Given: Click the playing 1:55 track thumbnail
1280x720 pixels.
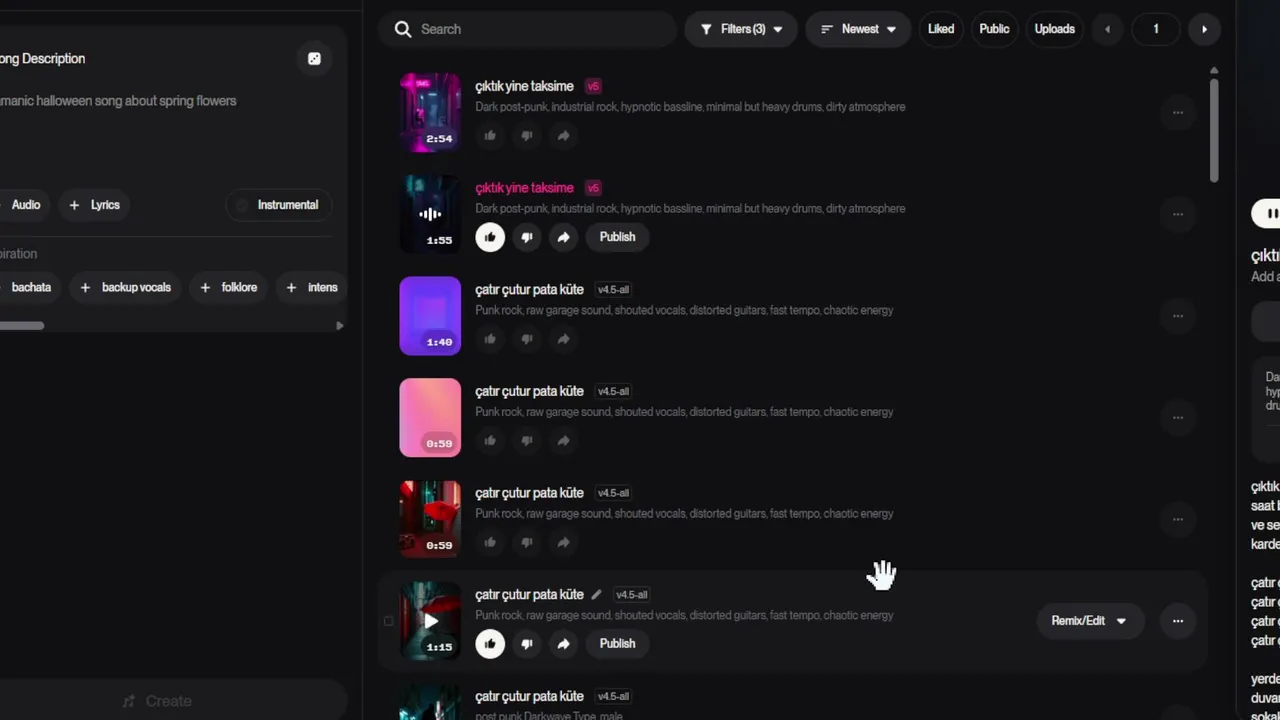Looking at the screenshot, I should tap(430, 214).
